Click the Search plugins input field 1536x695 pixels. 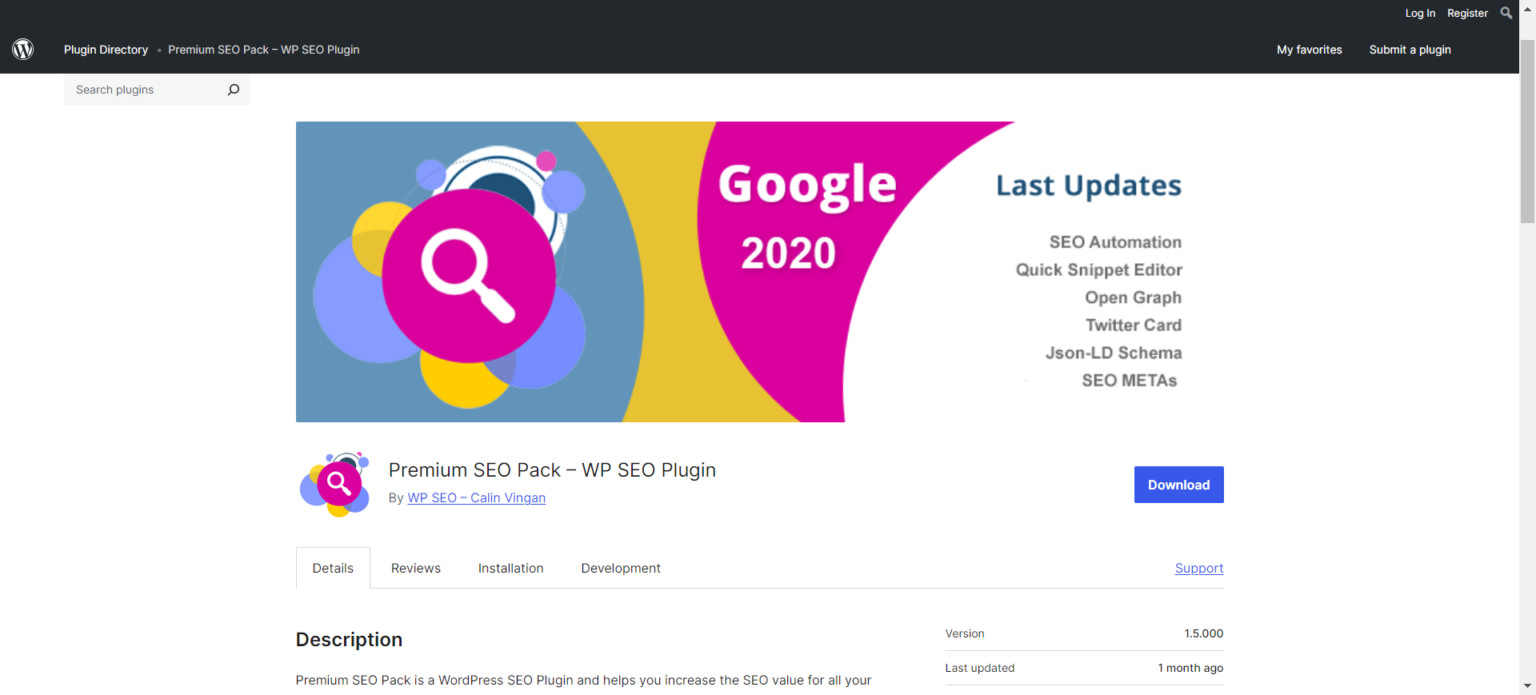coord(140,89)
